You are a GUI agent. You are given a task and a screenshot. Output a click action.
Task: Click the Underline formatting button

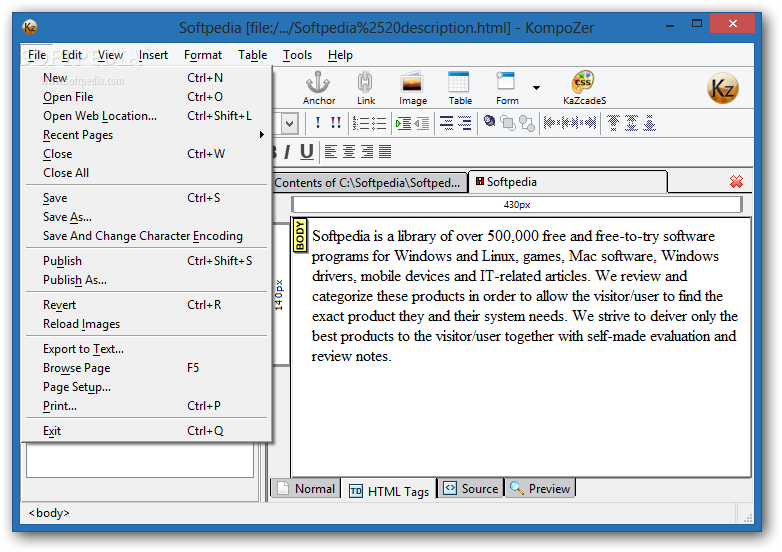tap(307, 152)
